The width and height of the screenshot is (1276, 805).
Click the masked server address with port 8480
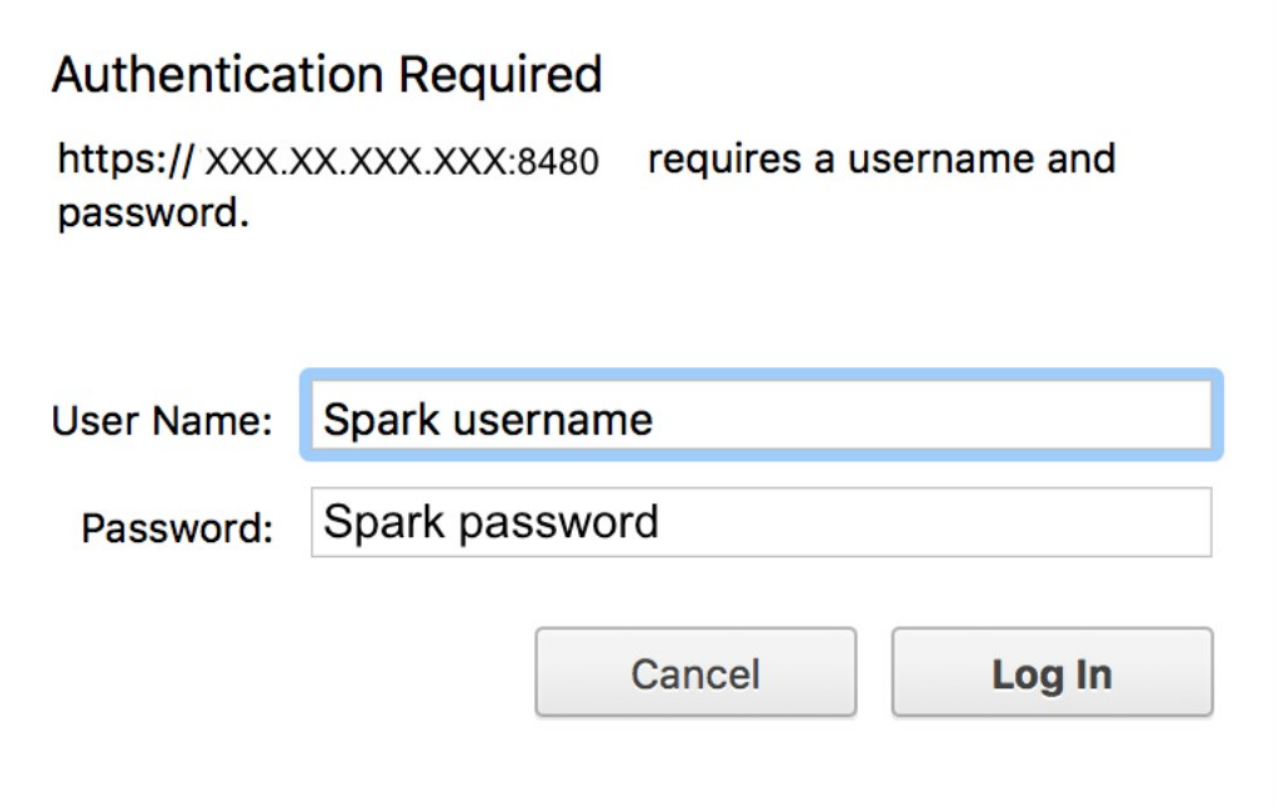click(401, 162)
